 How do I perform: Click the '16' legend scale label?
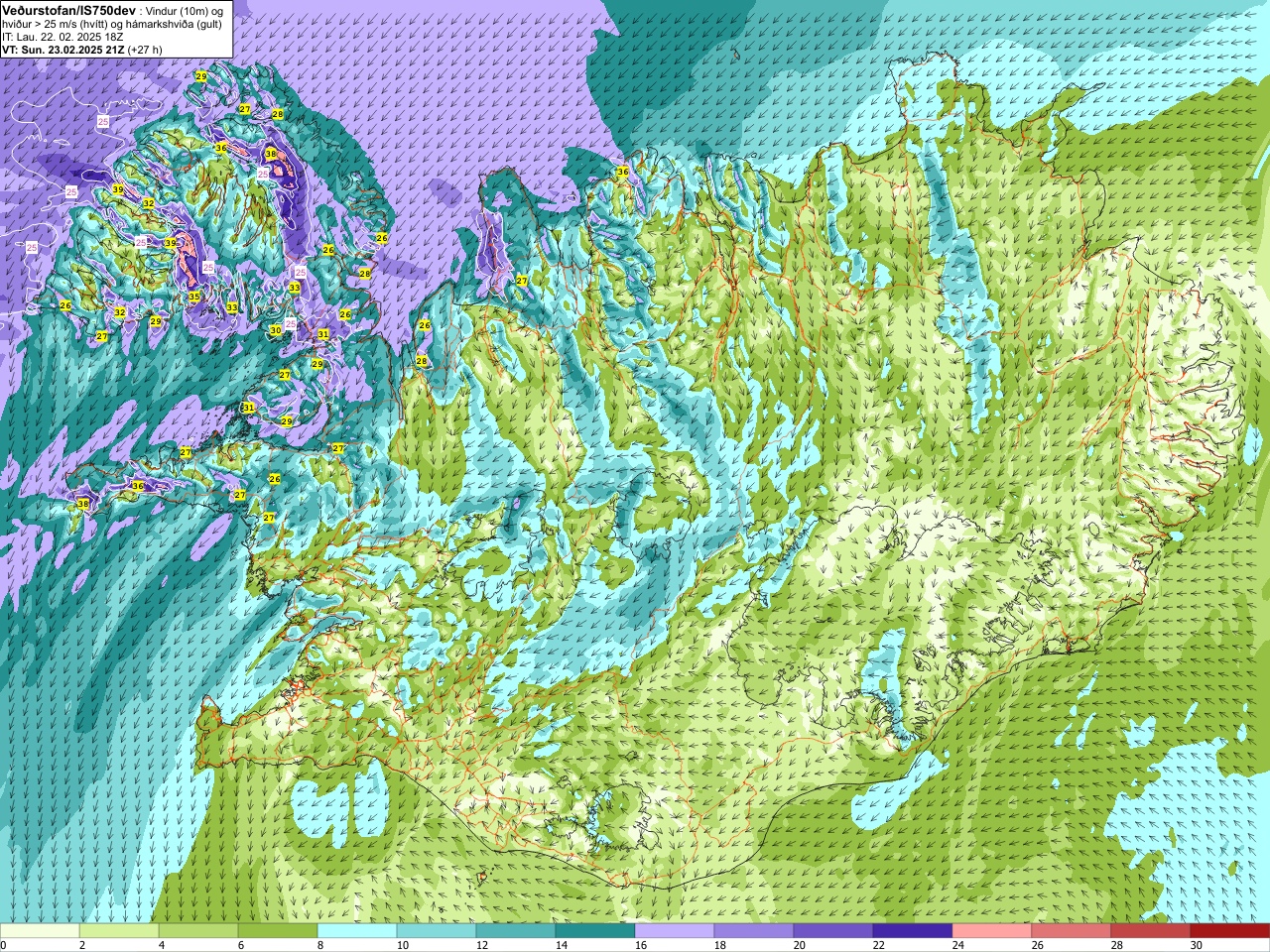pos(640,945)
